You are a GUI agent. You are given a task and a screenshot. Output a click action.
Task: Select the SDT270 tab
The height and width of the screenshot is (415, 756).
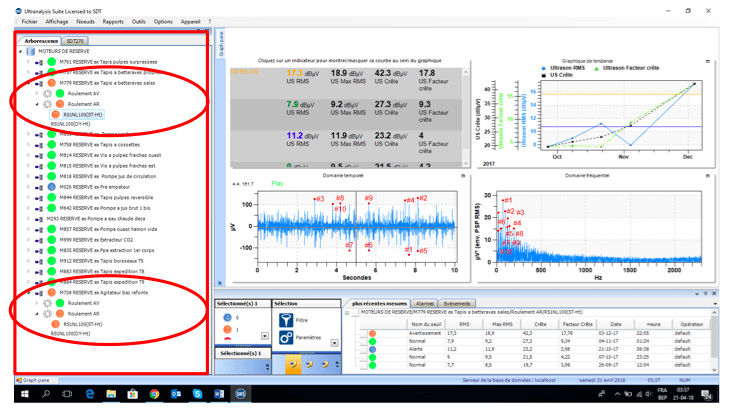pyautogui.click(x=75, y=41)
